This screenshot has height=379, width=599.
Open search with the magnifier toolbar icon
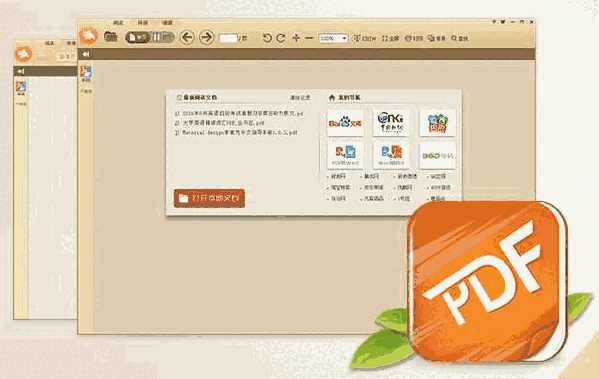pyautogui.click(x=460, y=39)
